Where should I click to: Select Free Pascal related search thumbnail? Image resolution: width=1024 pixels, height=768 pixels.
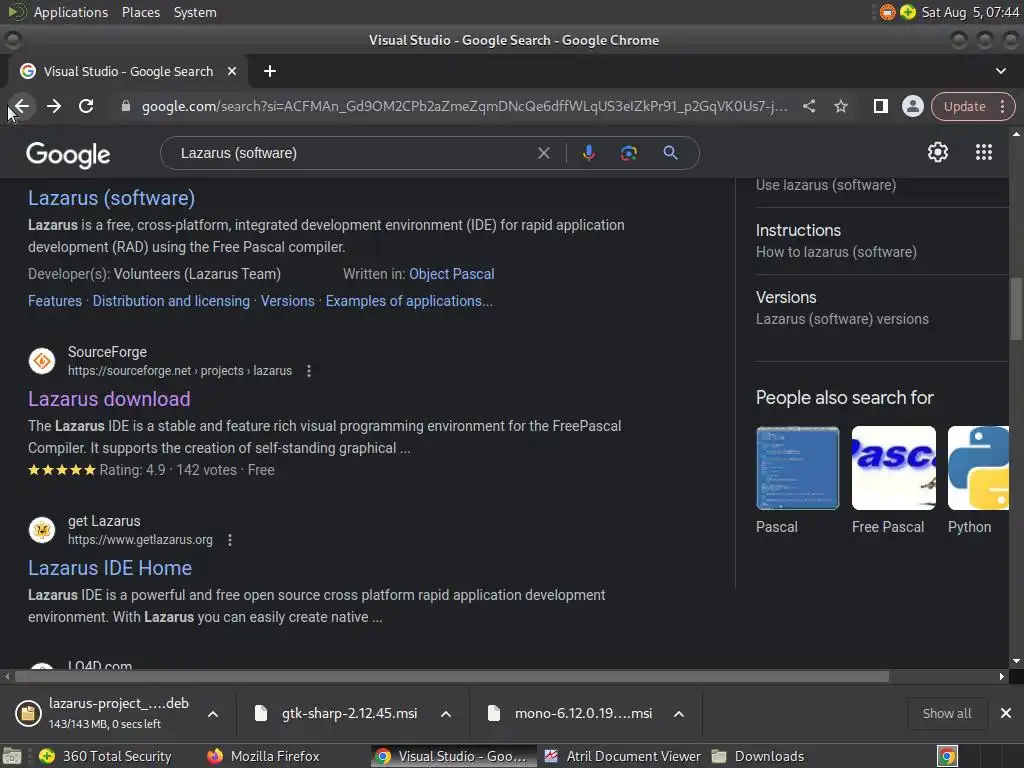point(893,468)
